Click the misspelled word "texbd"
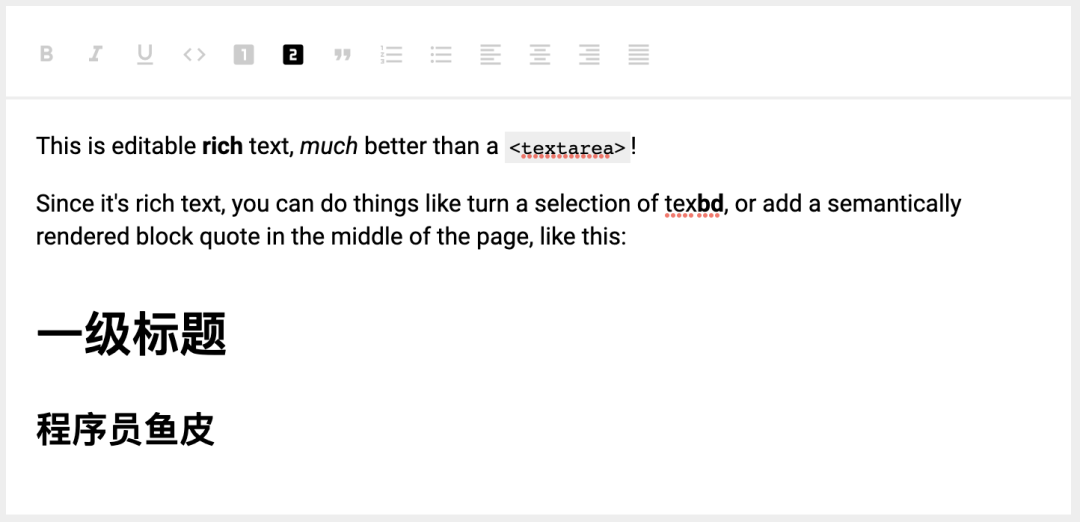This screenshot has height=522, width=1080. coord(694,204)
